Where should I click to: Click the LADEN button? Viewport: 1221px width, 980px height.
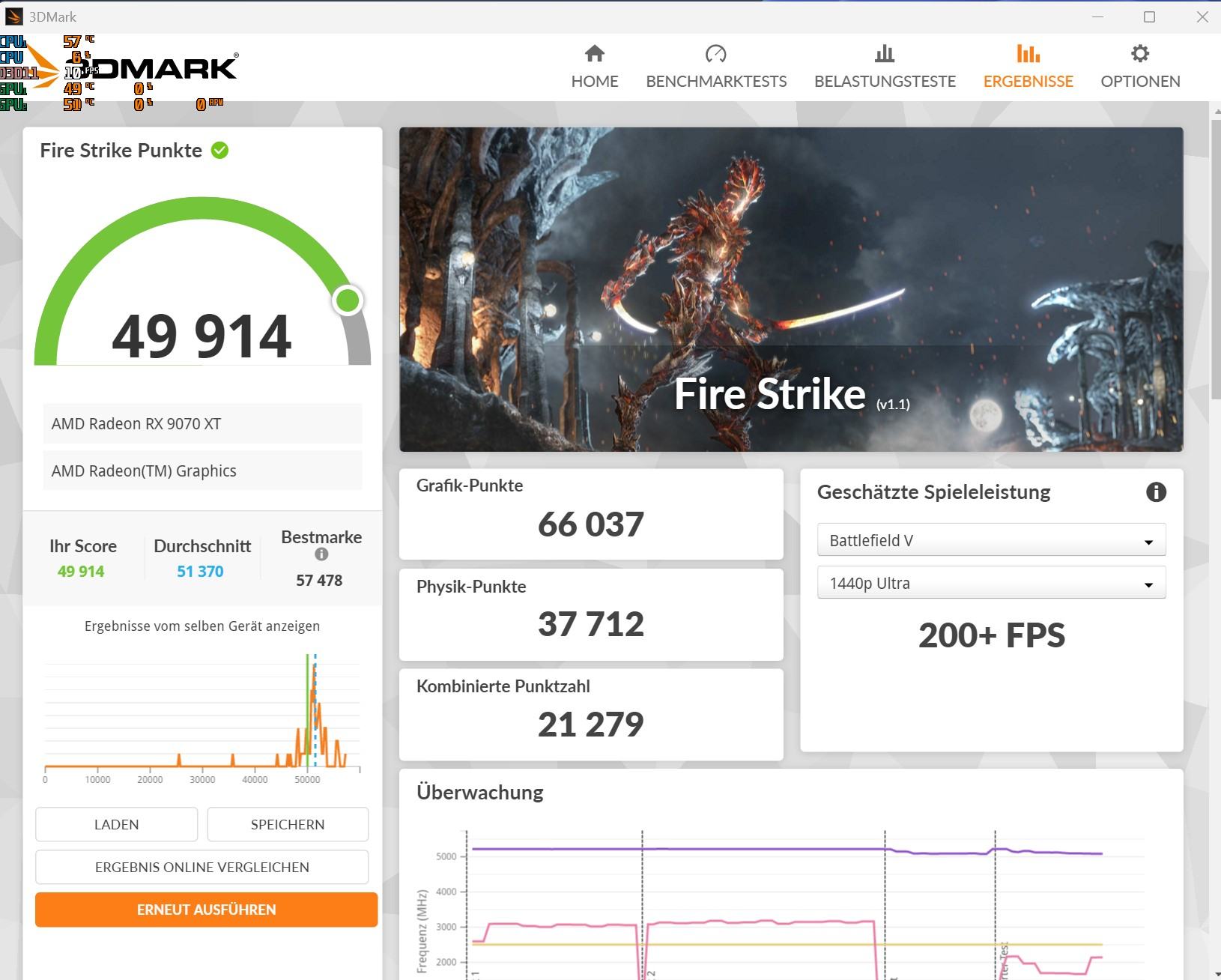116,824
